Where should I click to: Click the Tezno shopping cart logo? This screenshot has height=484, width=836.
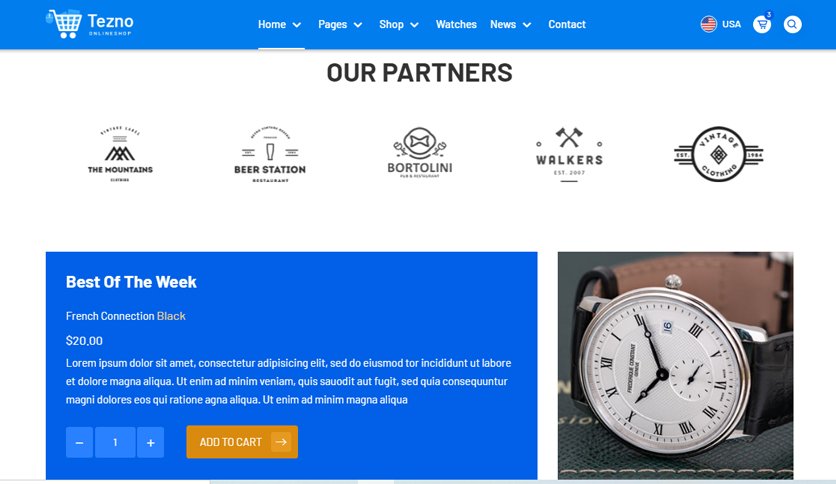(x=90, y=24)
